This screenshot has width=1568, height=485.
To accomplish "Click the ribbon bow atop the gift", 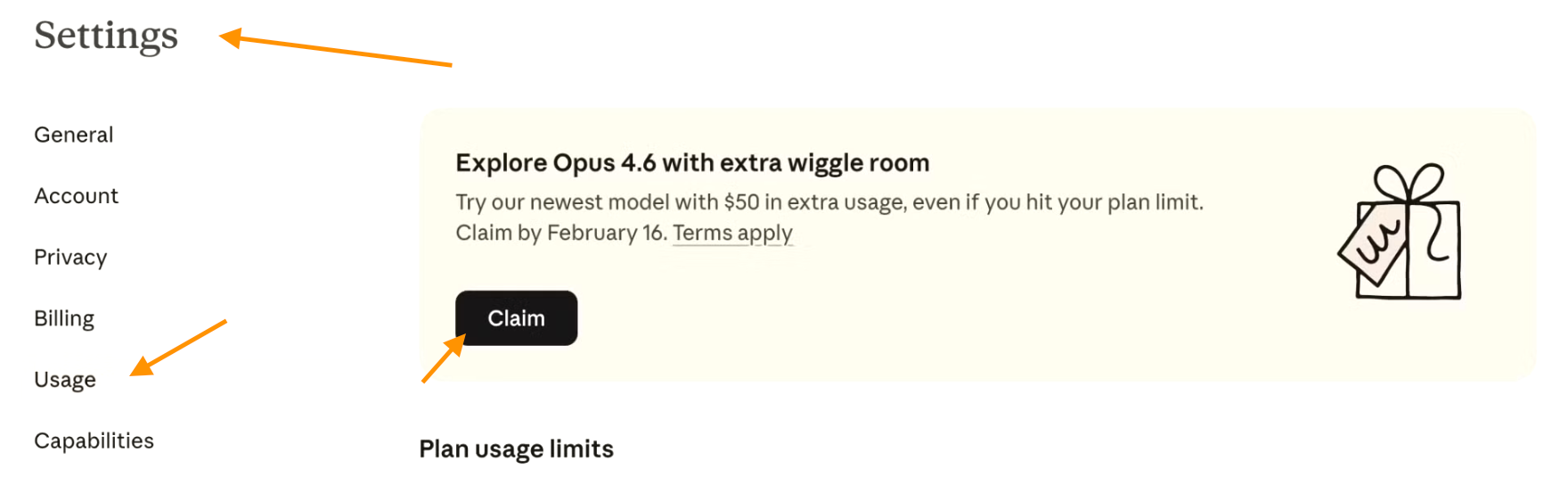I will tap(1409, 183).
